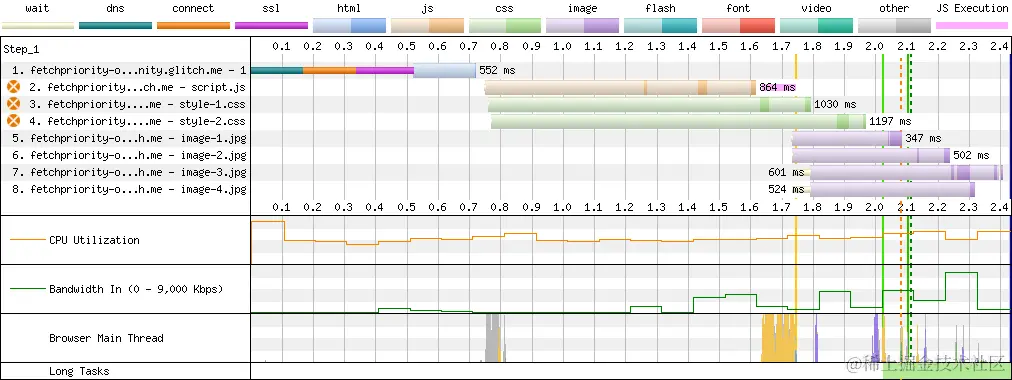Click the ssl legend color swatch
Image resolution: width=1012 pixels, height=380 pixels.
point(271,26)
